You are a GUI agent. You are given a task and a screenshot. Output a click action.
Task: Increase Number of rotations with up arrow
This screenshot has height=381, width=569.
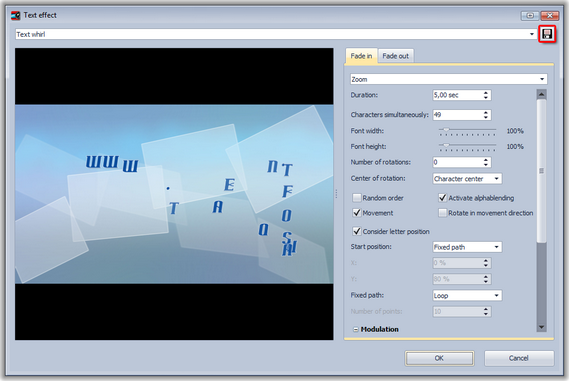[486, 160]
